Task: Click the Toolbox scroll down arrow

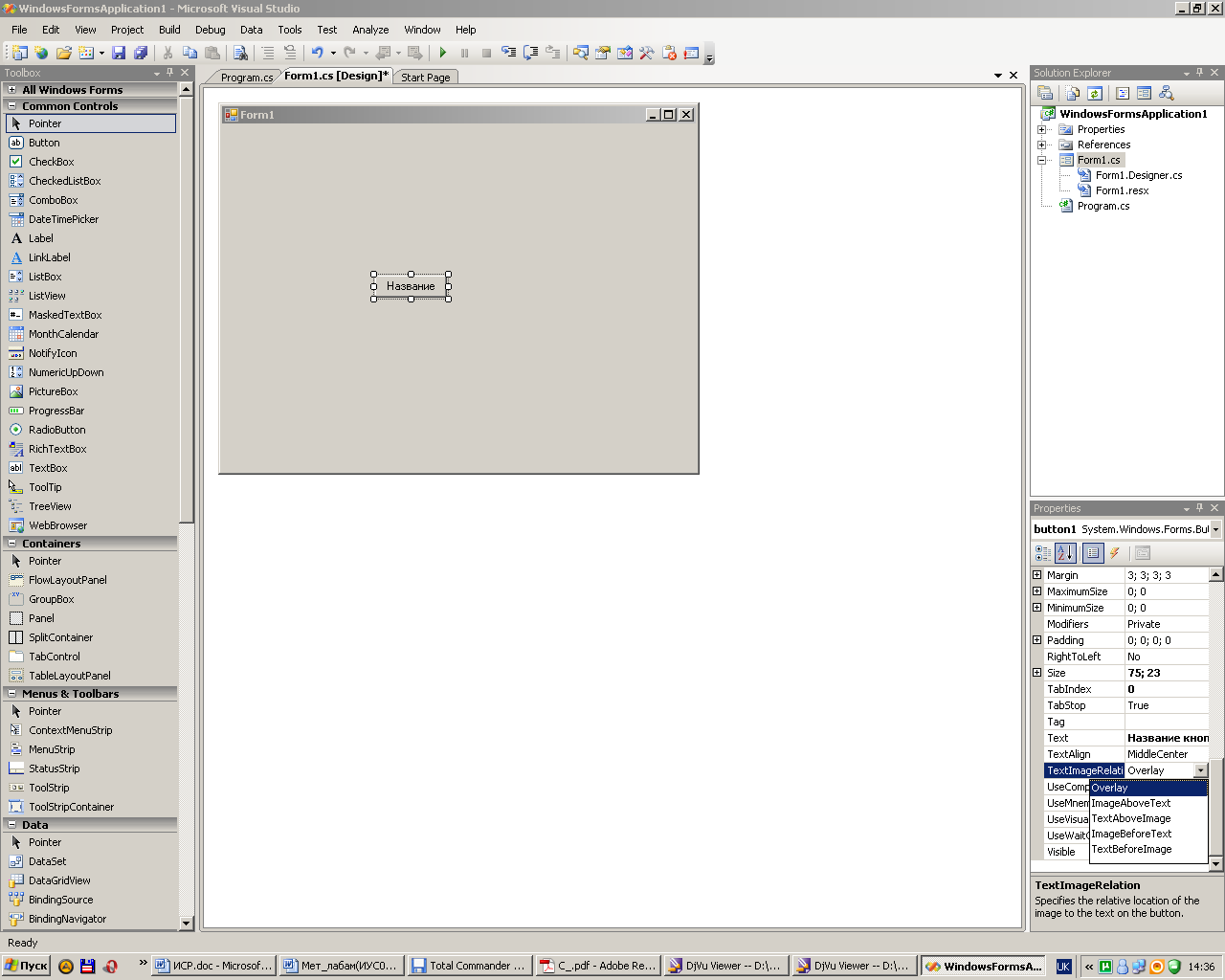Action: coord(187,923)
